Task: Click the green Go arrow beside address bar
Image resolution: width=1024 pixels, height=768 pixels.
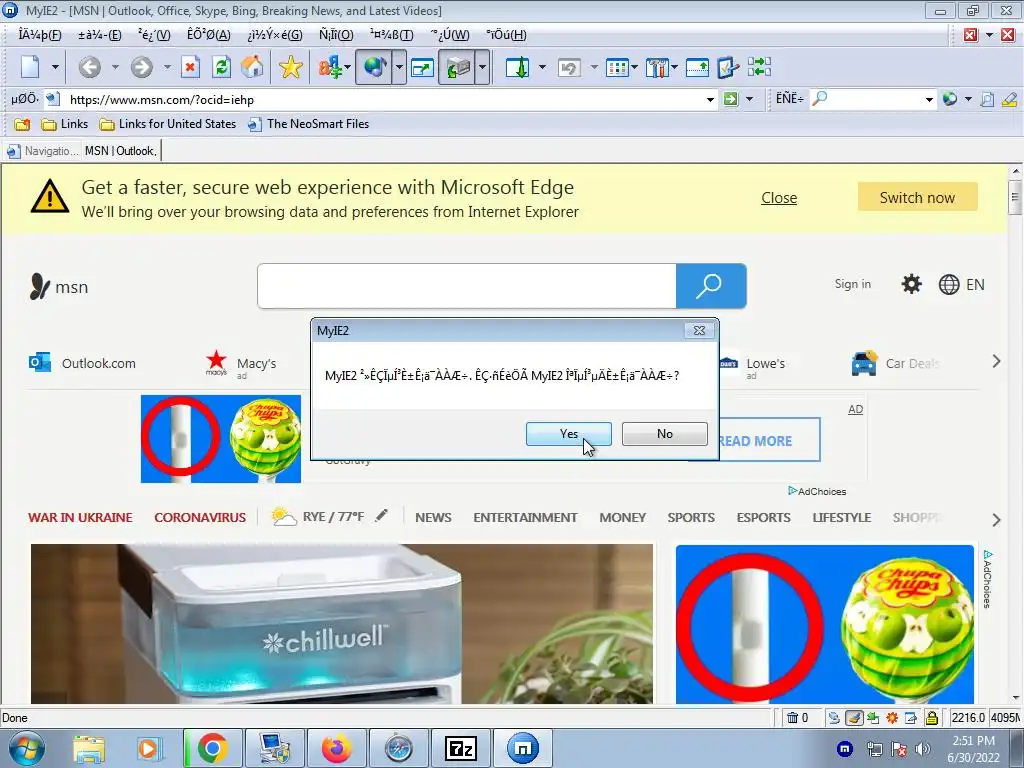Action: click(x=731, y=99)
